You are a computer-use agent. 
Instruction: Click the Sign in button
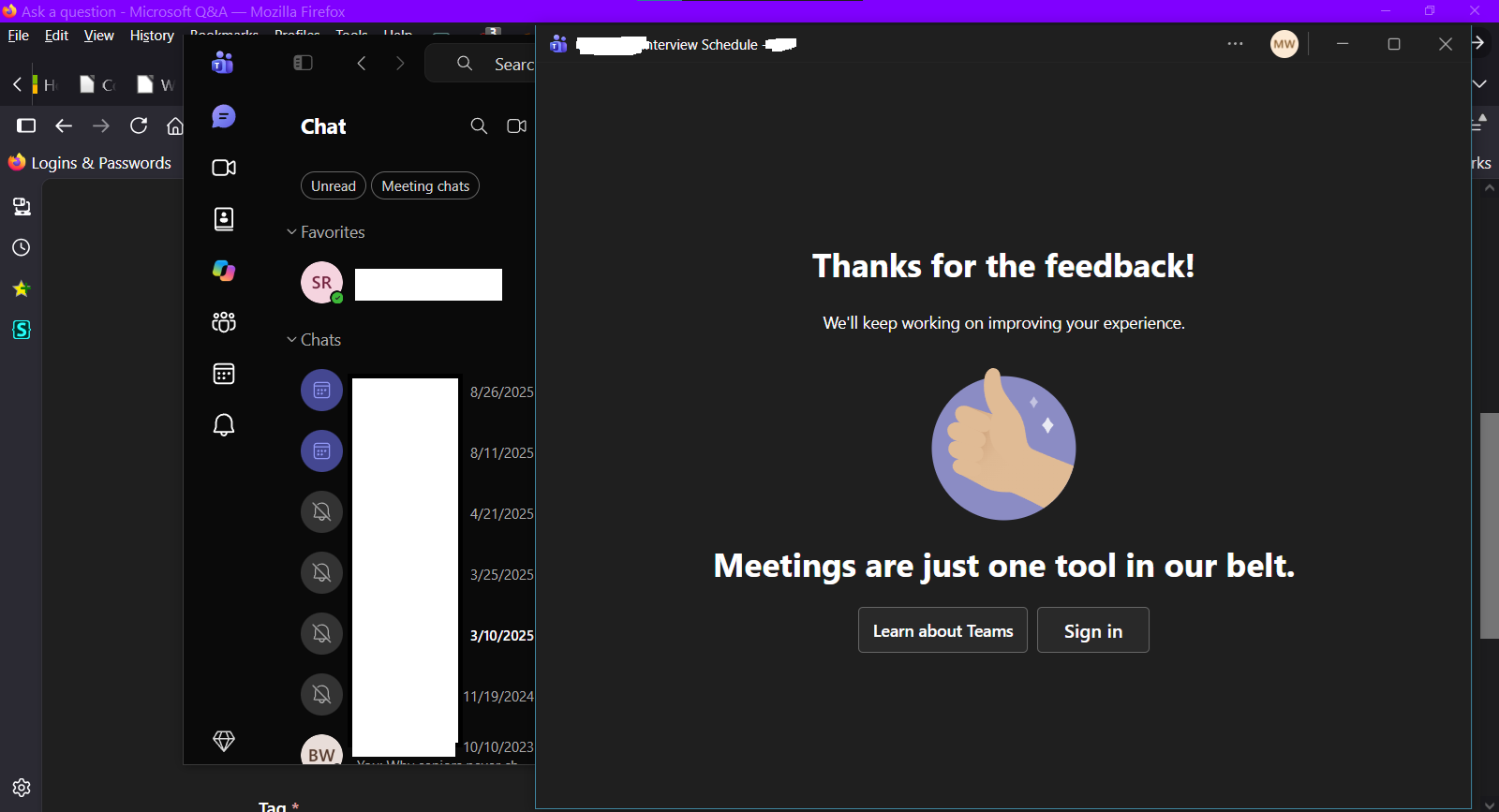tap(1093, 630)
